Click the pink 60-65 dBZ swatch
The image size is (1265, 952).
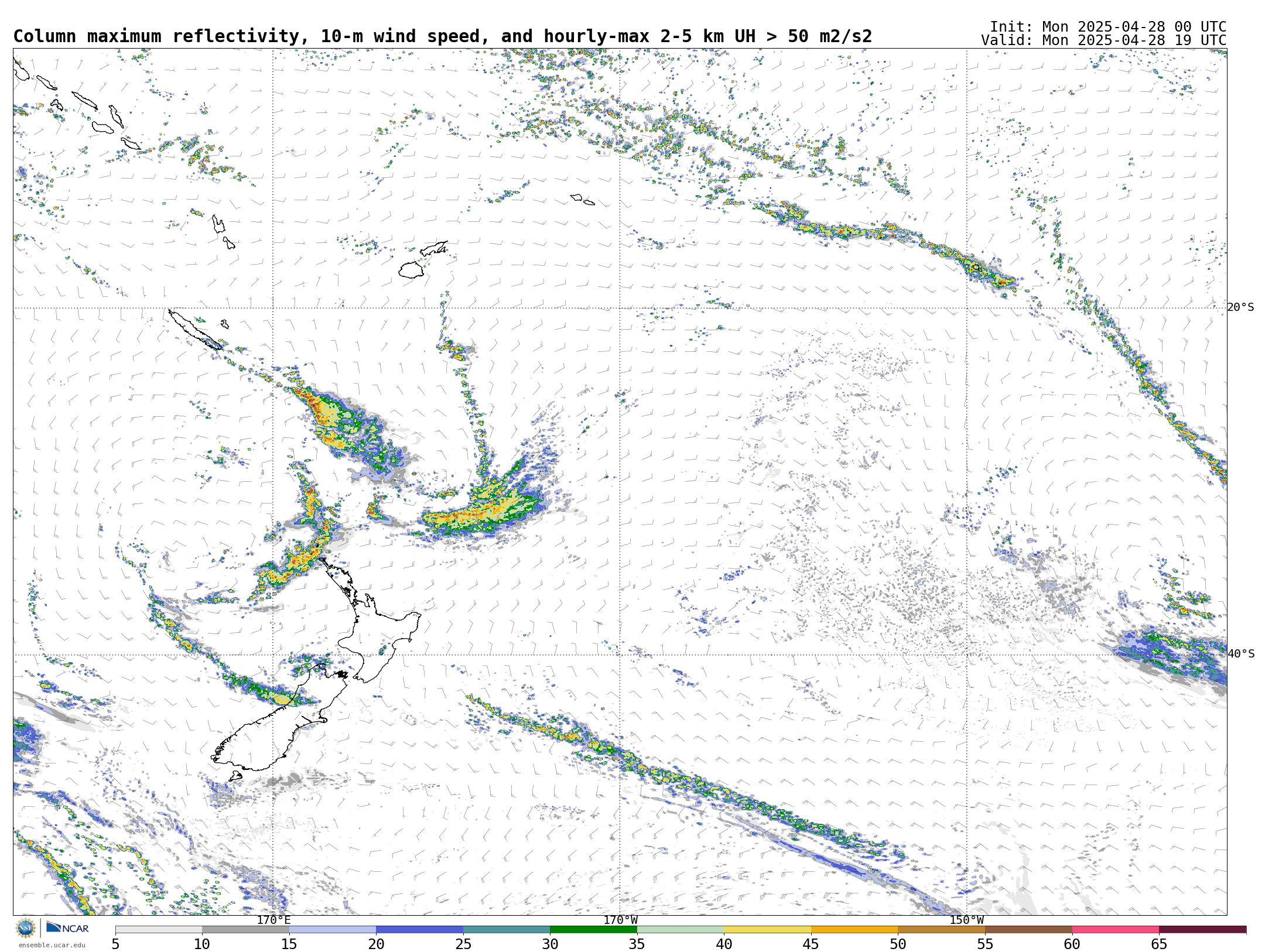pyautogui.click(x=1115, y=930)
